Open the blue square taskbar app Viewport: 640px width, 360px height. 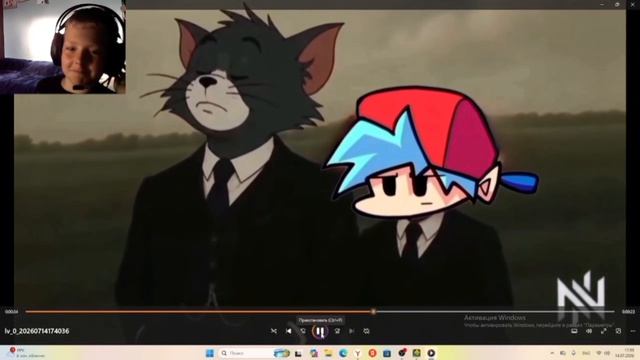coord(387,353)
